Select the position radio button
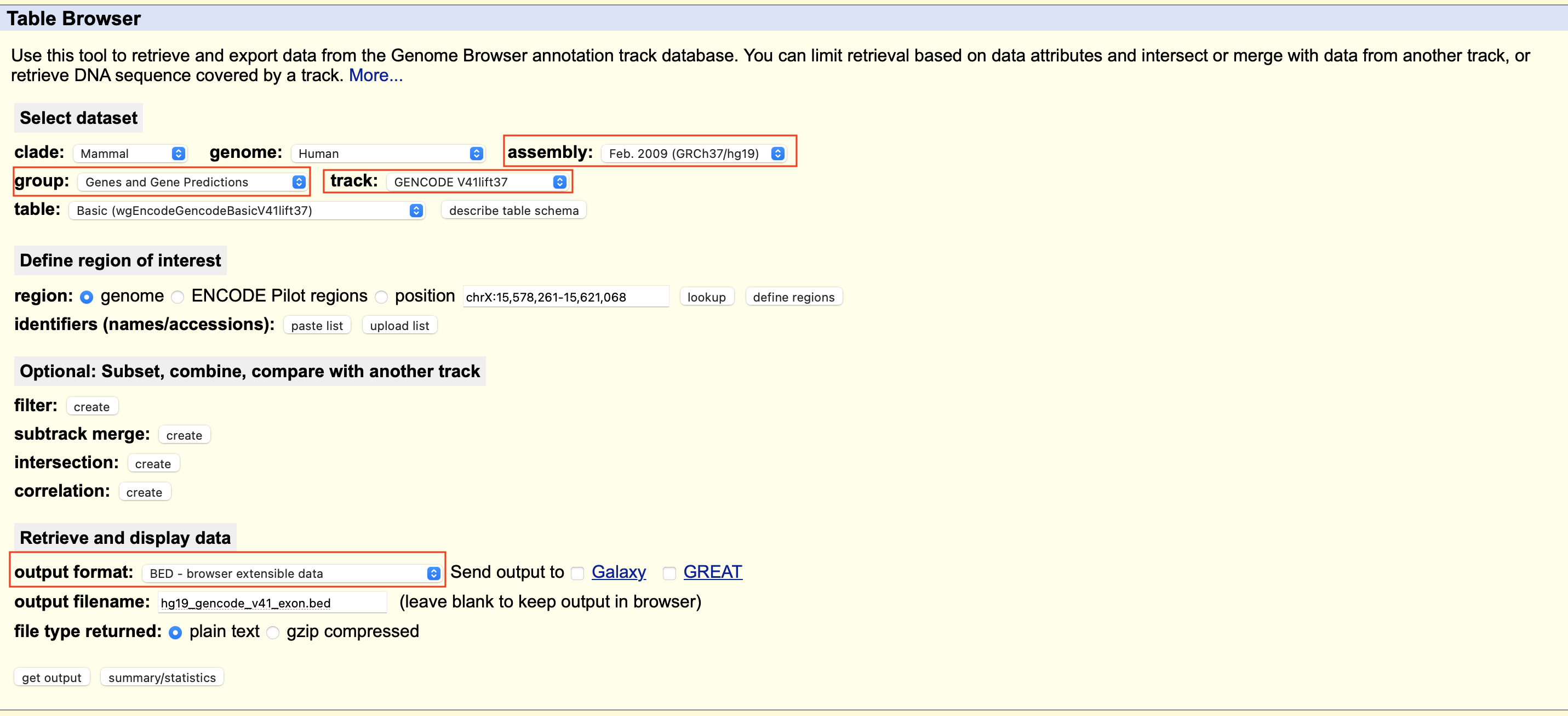1568x716 pixels. coord(382,297)
